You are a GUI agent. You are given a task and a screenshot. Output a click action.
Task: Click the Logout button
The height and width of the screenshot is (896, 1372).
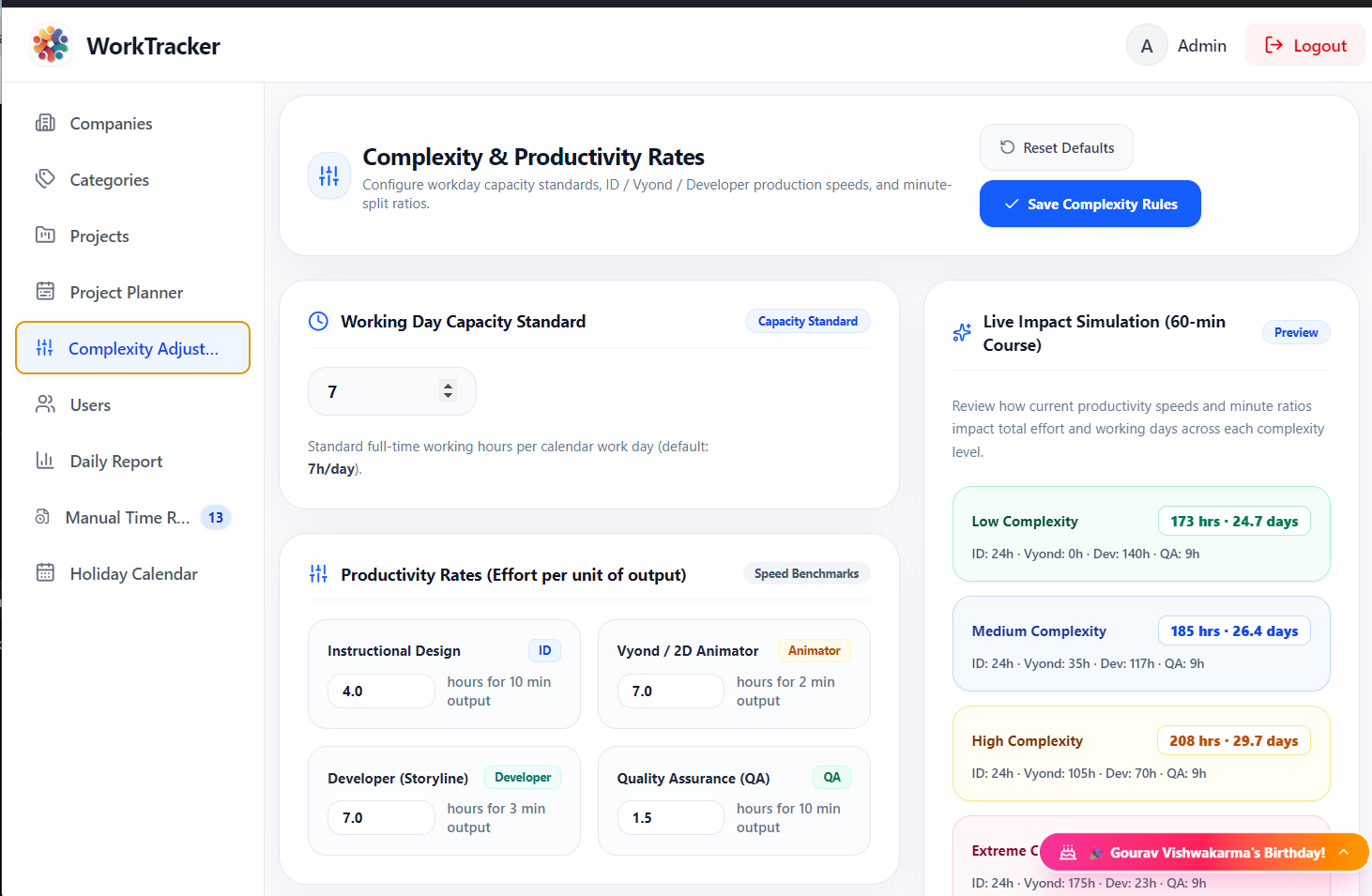click(x=1305, y=45)
